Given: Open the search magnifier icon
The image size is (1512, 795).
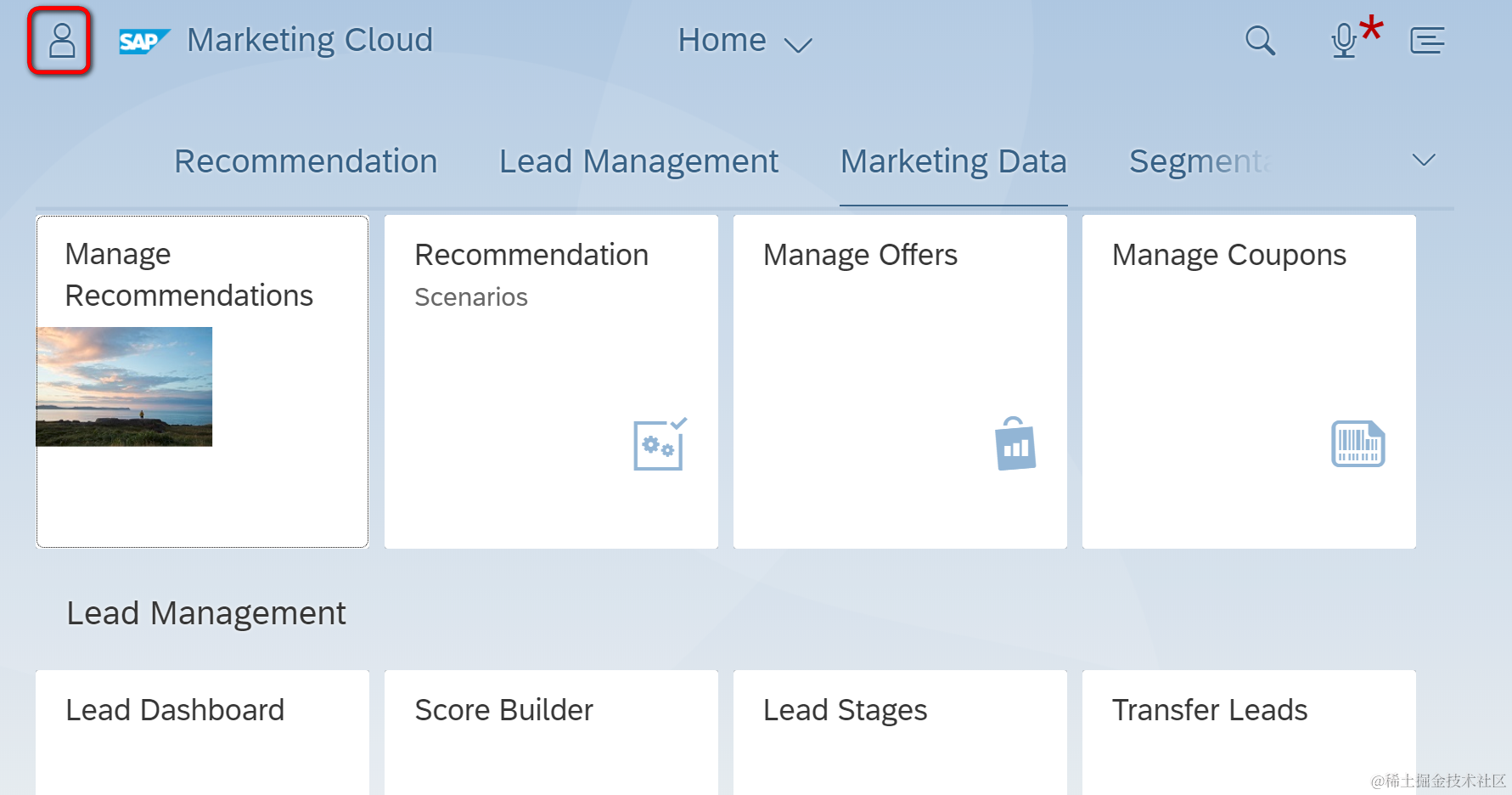Looking at the screenshot, I should pos(1259,40).
